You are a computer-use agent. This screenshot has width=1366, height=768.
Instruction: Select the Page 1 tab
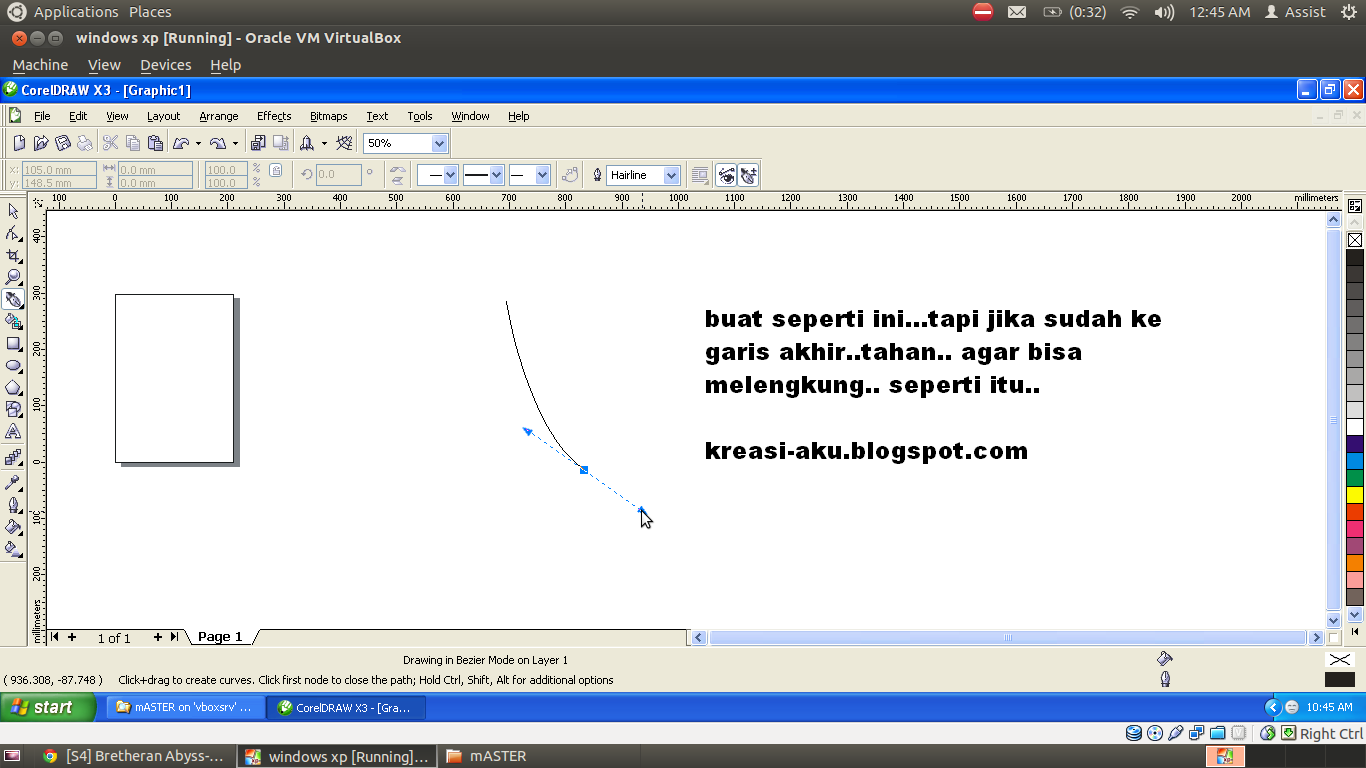[220, 637]
